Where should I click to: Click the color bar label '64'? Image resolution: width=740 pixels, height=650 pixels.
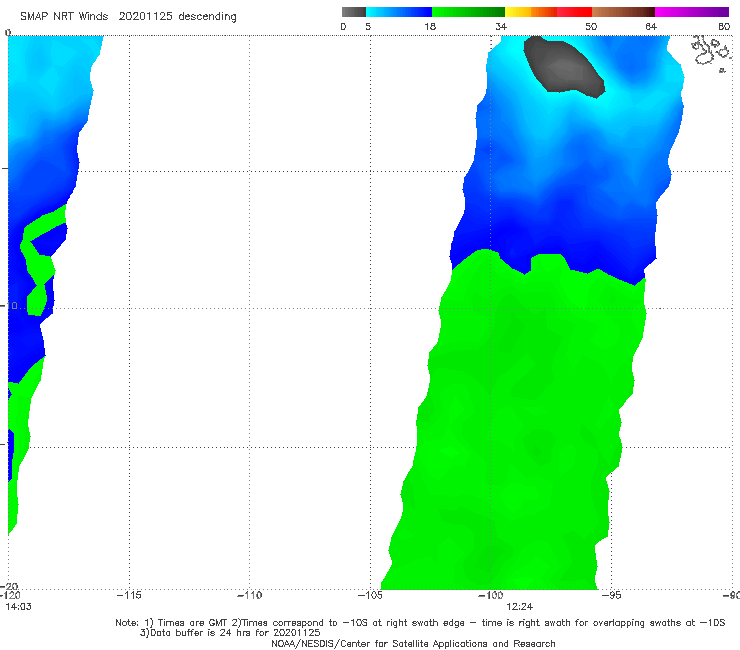651,26
